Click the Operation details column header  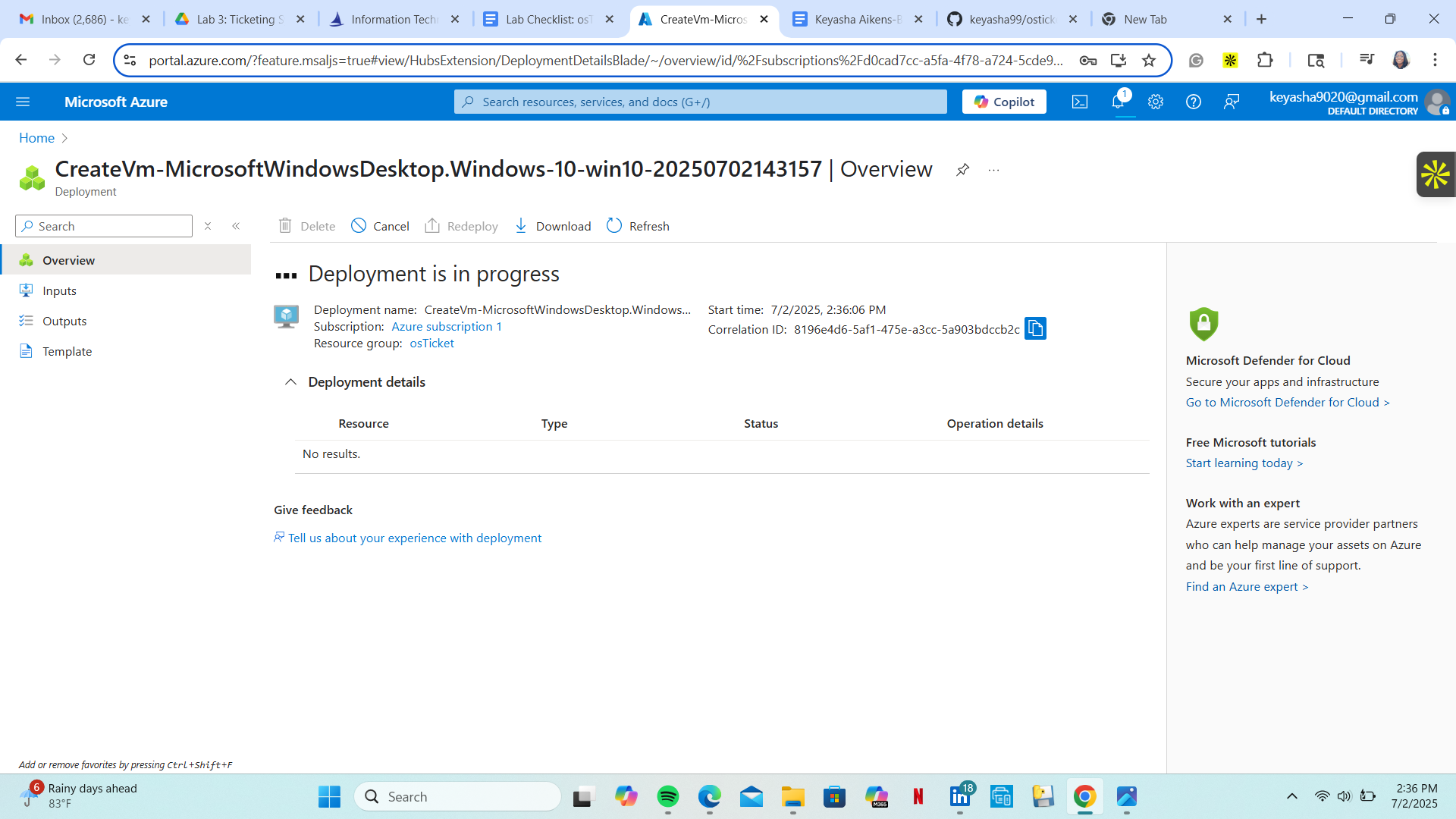995,424
